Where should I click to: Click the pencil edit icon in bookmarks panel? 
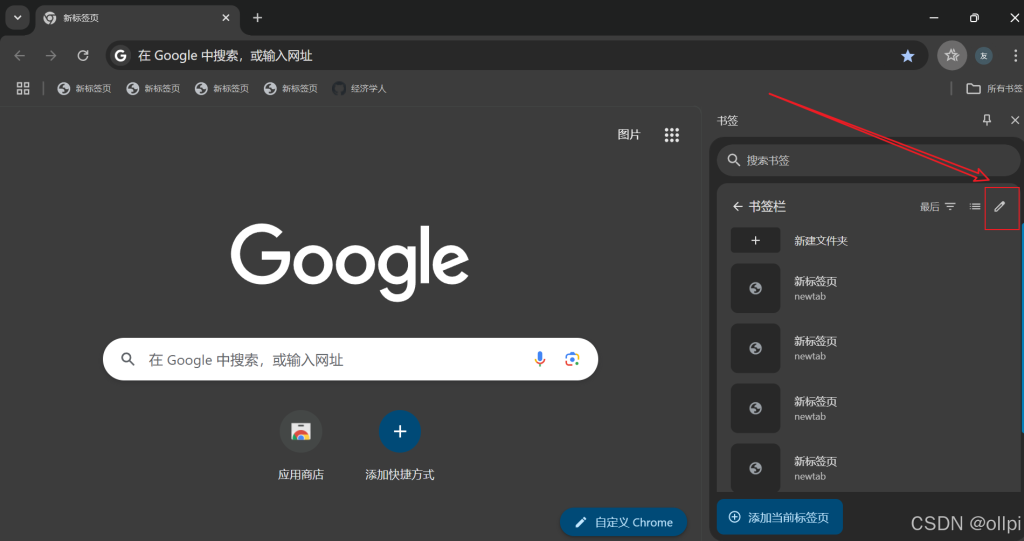(1000, 207)
